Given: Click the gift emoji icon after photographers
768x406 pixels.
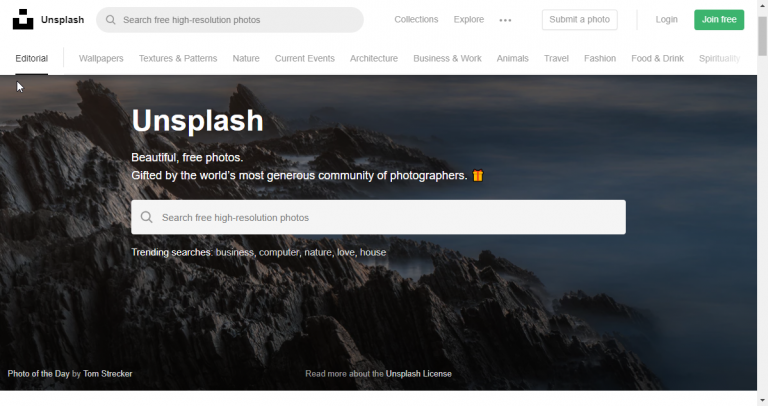Looking at the screenshot, I should pyautogui.click(x=478, y=176).
